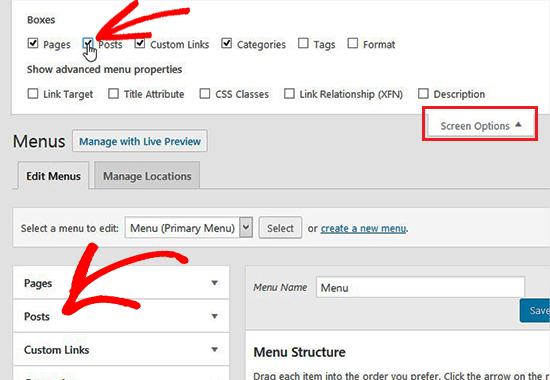Open the menu selection dropdown

click(x=189, y=228)
